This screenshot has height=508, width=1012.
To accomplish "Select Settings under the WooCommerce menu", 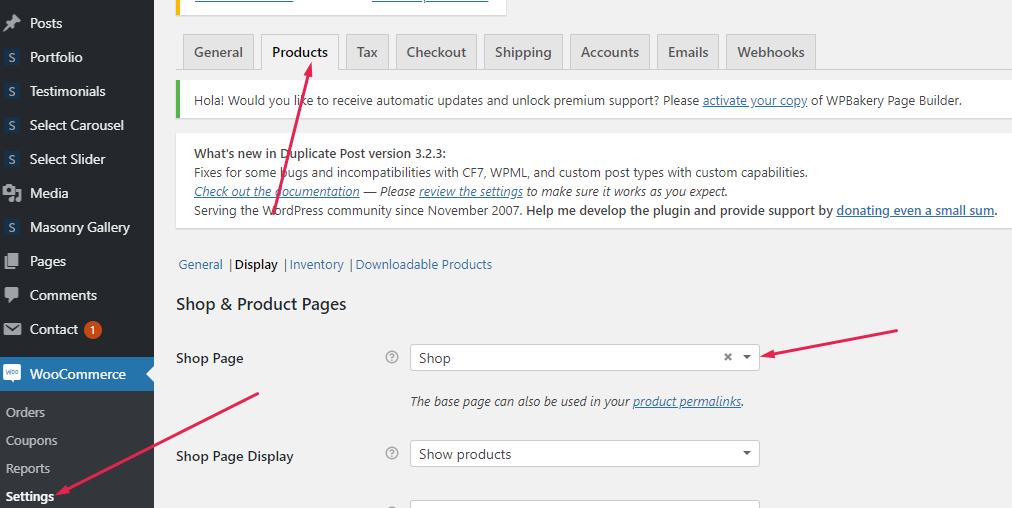I will click(x=30, y=496).
